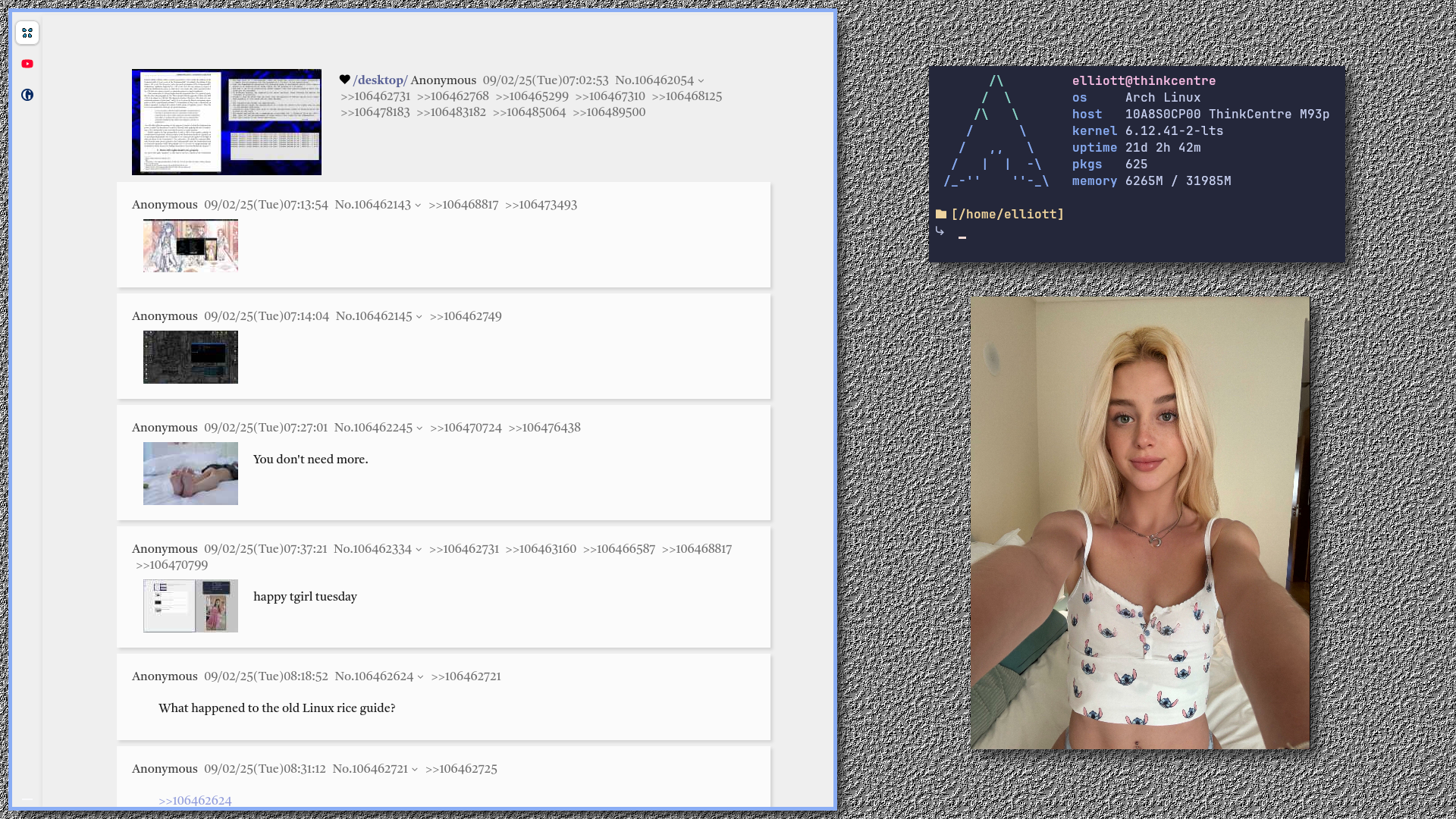The image size is (1456, 819).
Task: Expand the blue desktop screenshot thumbnail
Action: pos(226,122)
